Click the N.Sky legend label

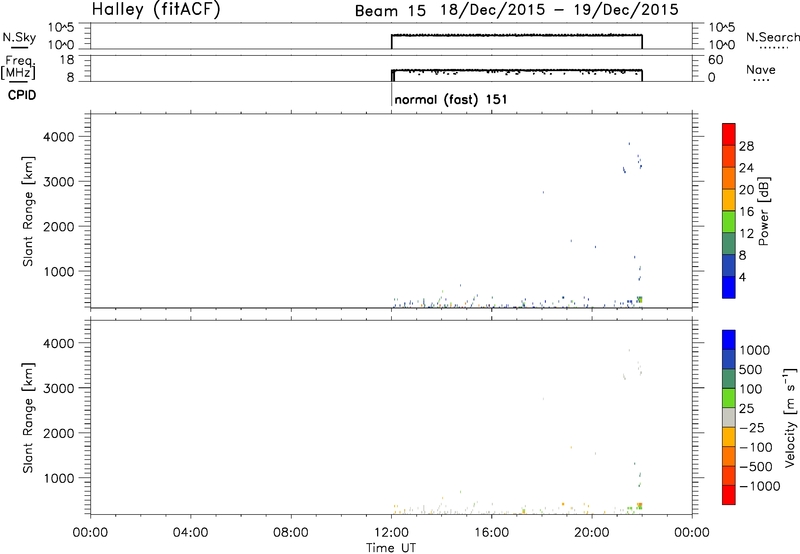coord(19,37)
